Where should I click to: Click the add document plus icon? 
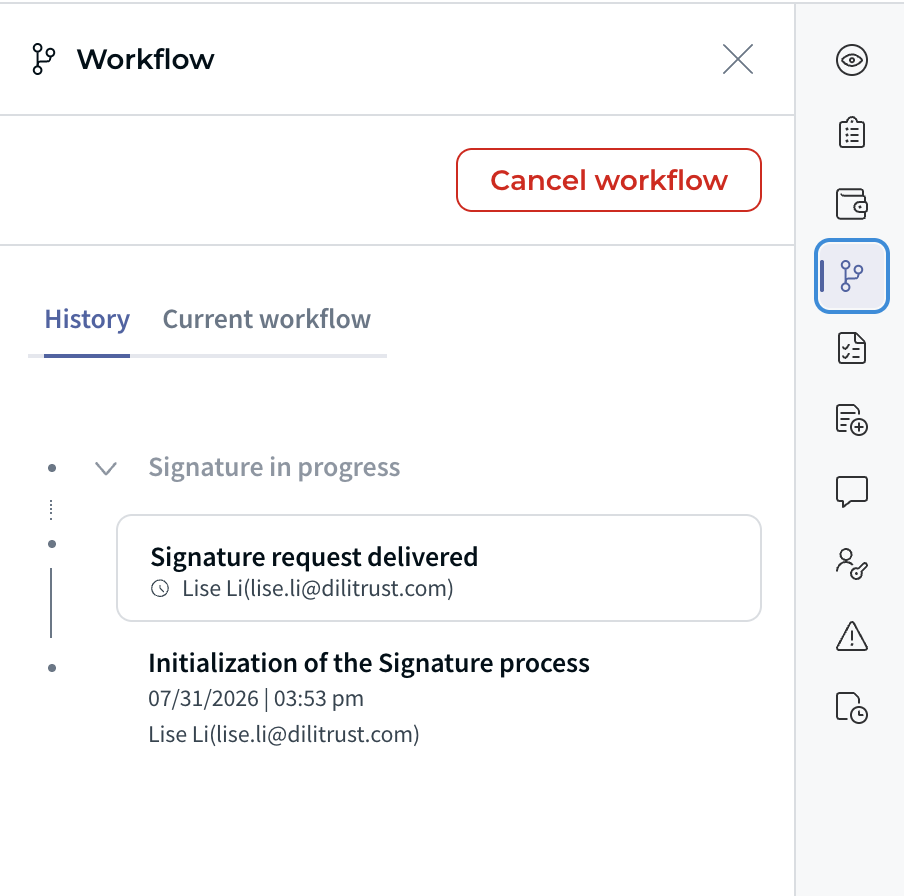pos(852,420)
